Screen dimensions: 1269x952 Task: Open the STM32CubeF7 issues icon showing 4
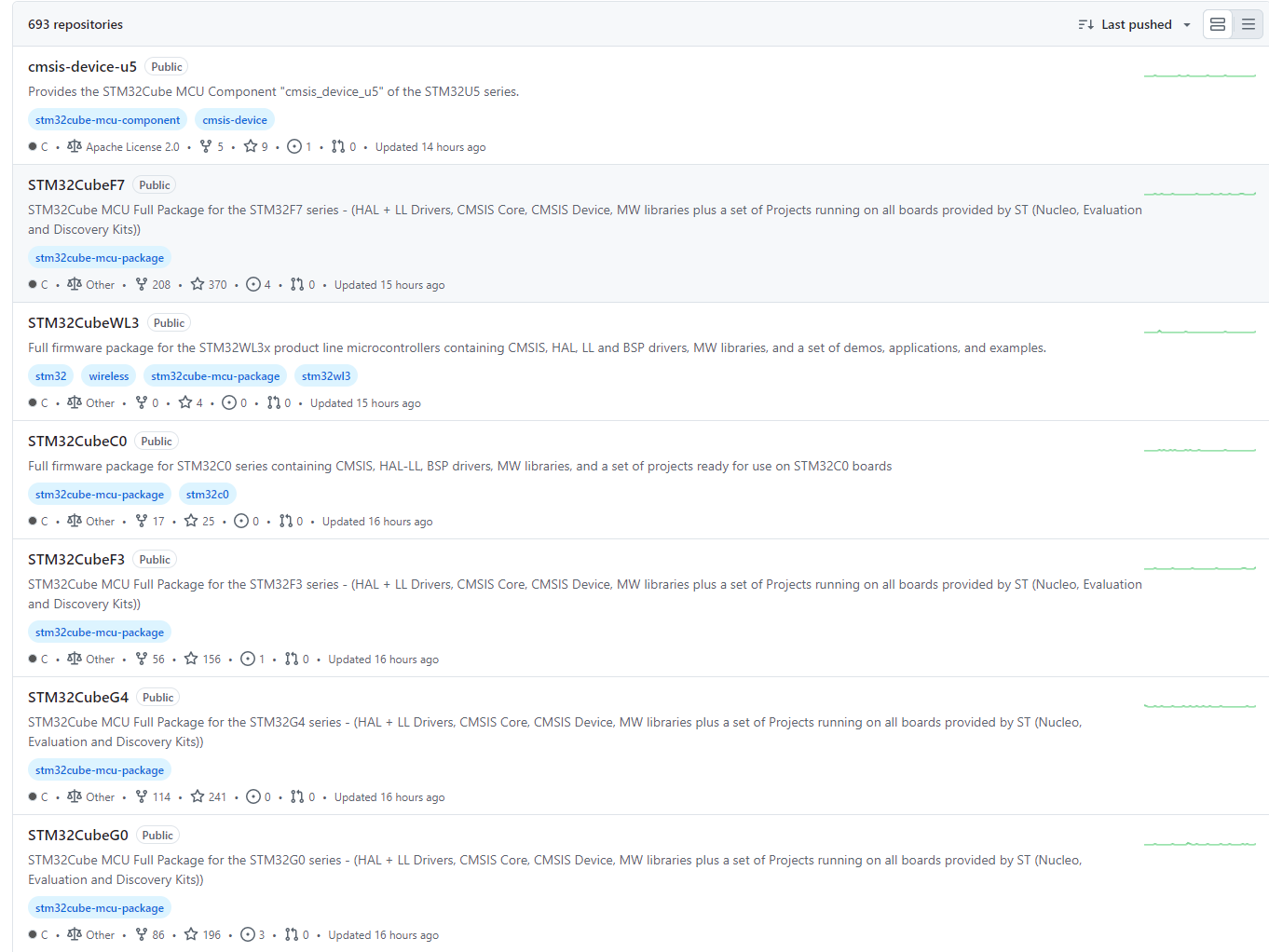pyautogui.click(x=253, y=284)
